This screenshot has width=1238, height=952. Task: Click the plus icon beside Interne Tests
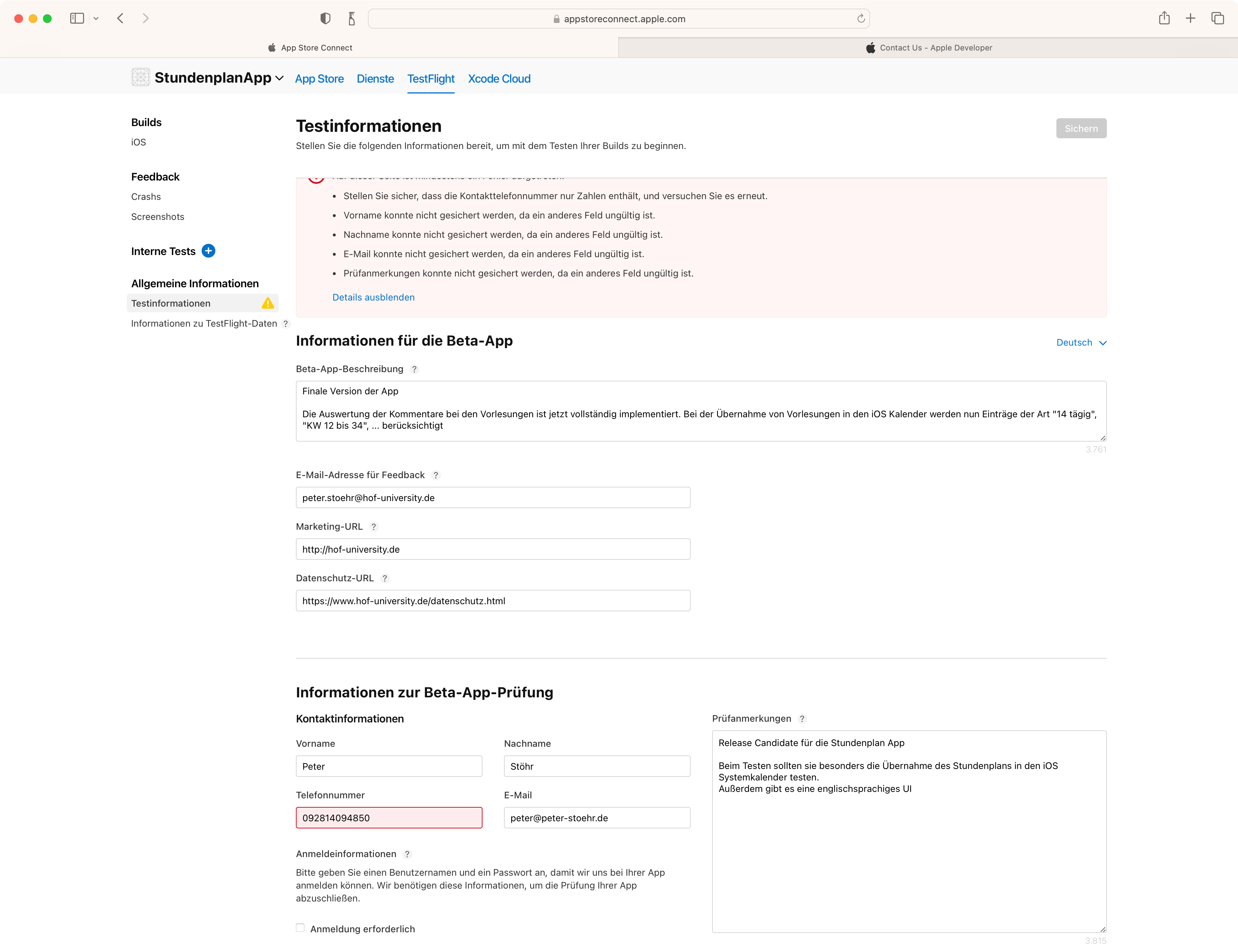pyautogui.click(x=208, y=251)
